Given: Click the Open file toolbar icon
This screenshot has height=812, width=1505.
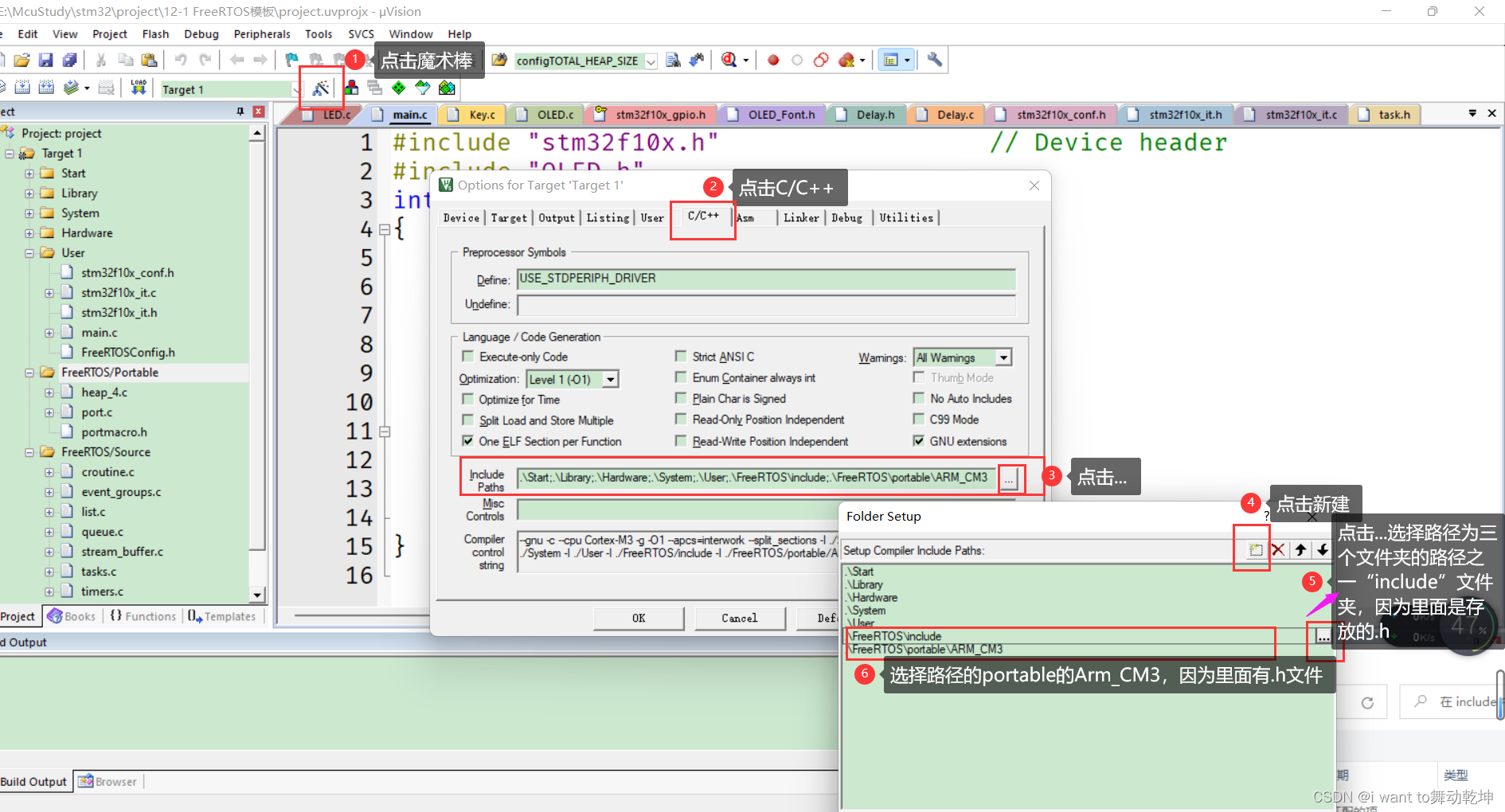Looking at the screenshot, I should [22, 60].
